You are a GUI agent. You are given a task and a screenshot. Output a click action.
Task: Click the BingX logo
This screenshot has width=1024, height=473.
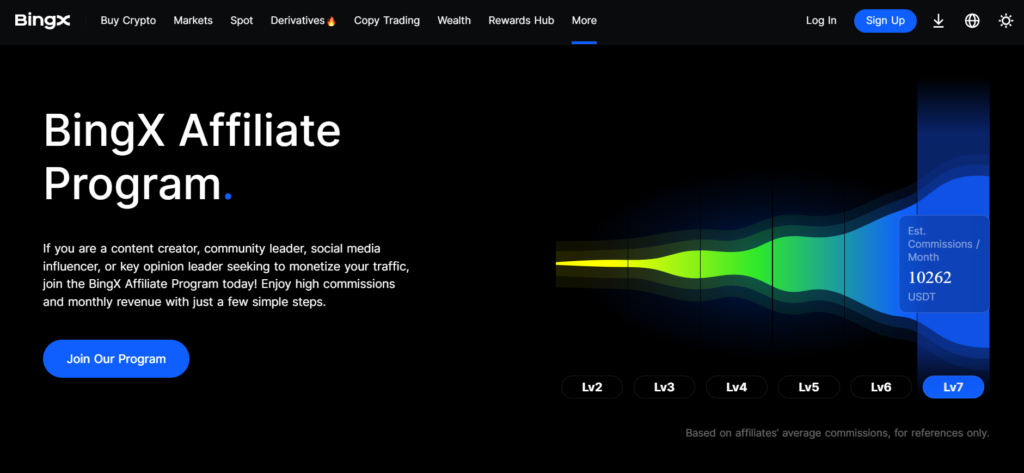[42, 20]
